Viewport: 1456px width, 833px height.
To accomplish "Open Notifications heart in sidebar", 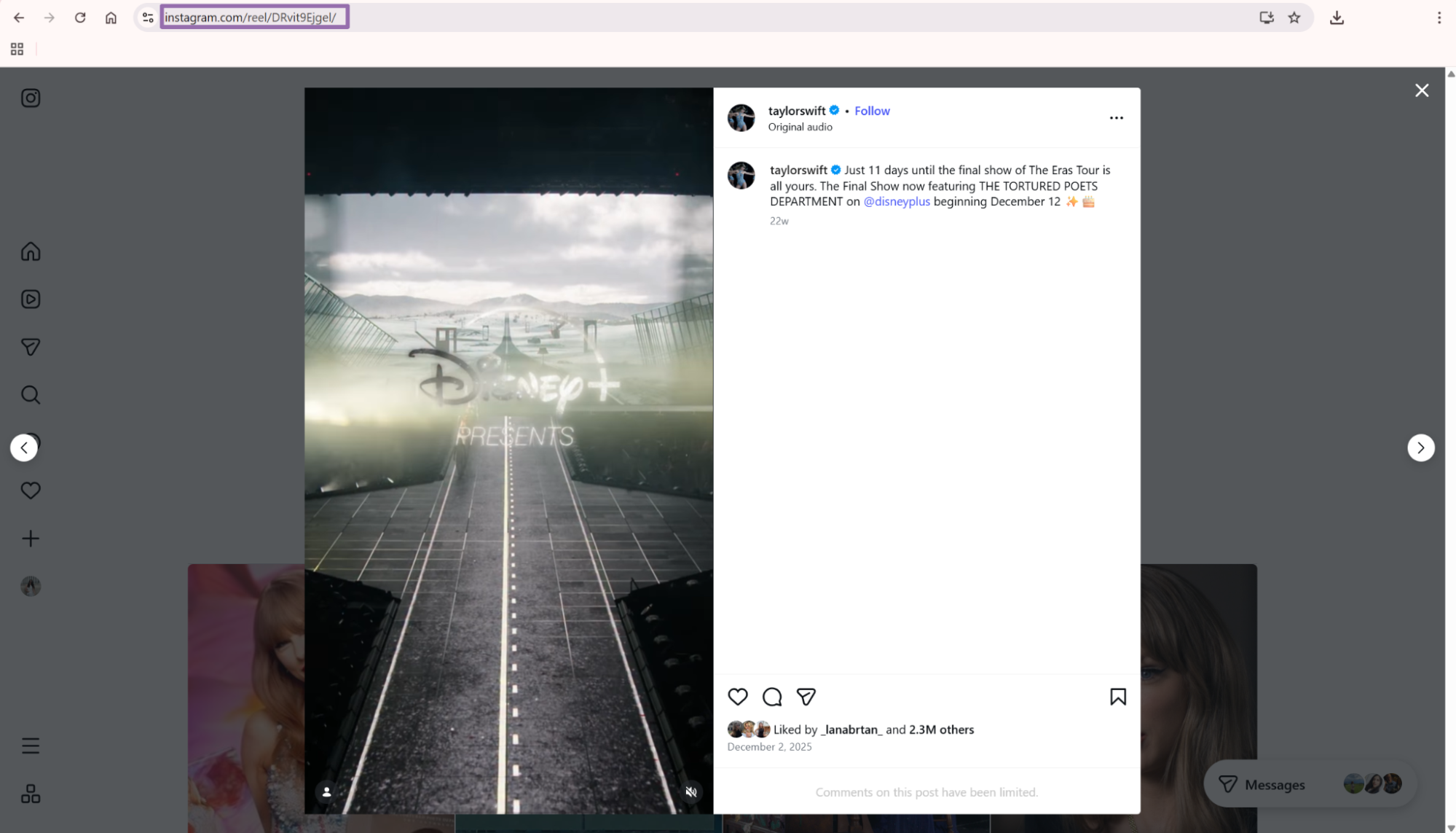I will (x=31, y=490).
